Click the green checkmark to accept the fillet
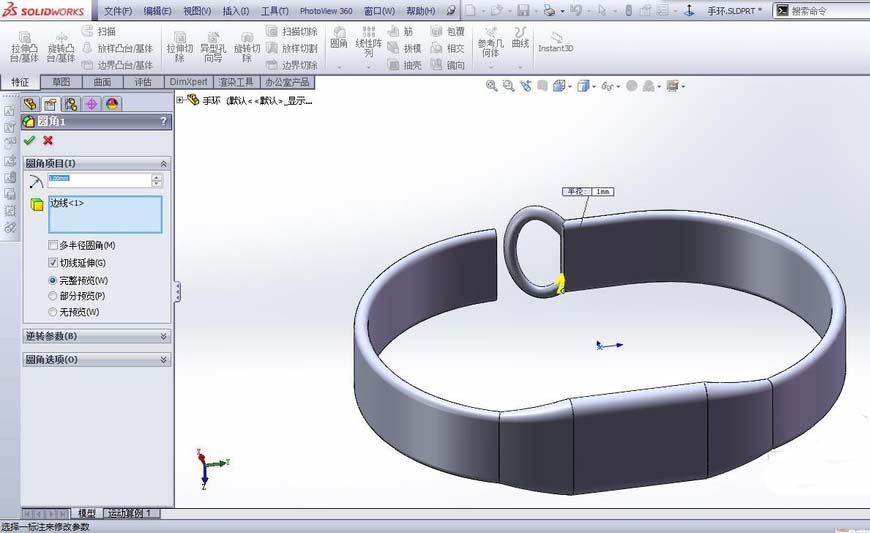The image size is (870, 533). pos(29,140)
